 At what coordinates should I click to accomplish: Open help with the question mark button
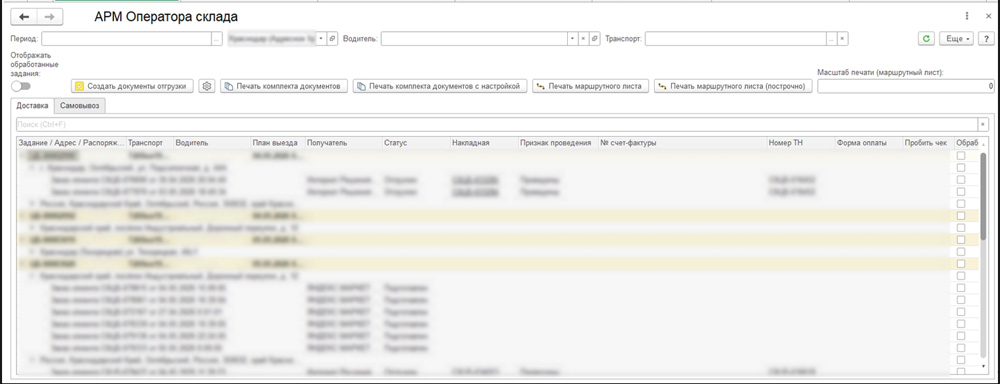[987, 39]
